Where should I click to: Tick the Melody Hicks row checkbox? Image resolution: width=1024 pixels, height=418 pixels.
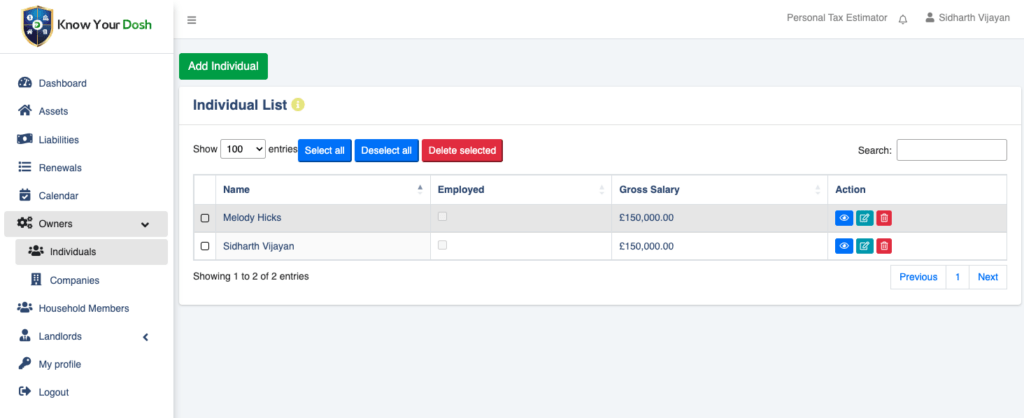[205, 218]
